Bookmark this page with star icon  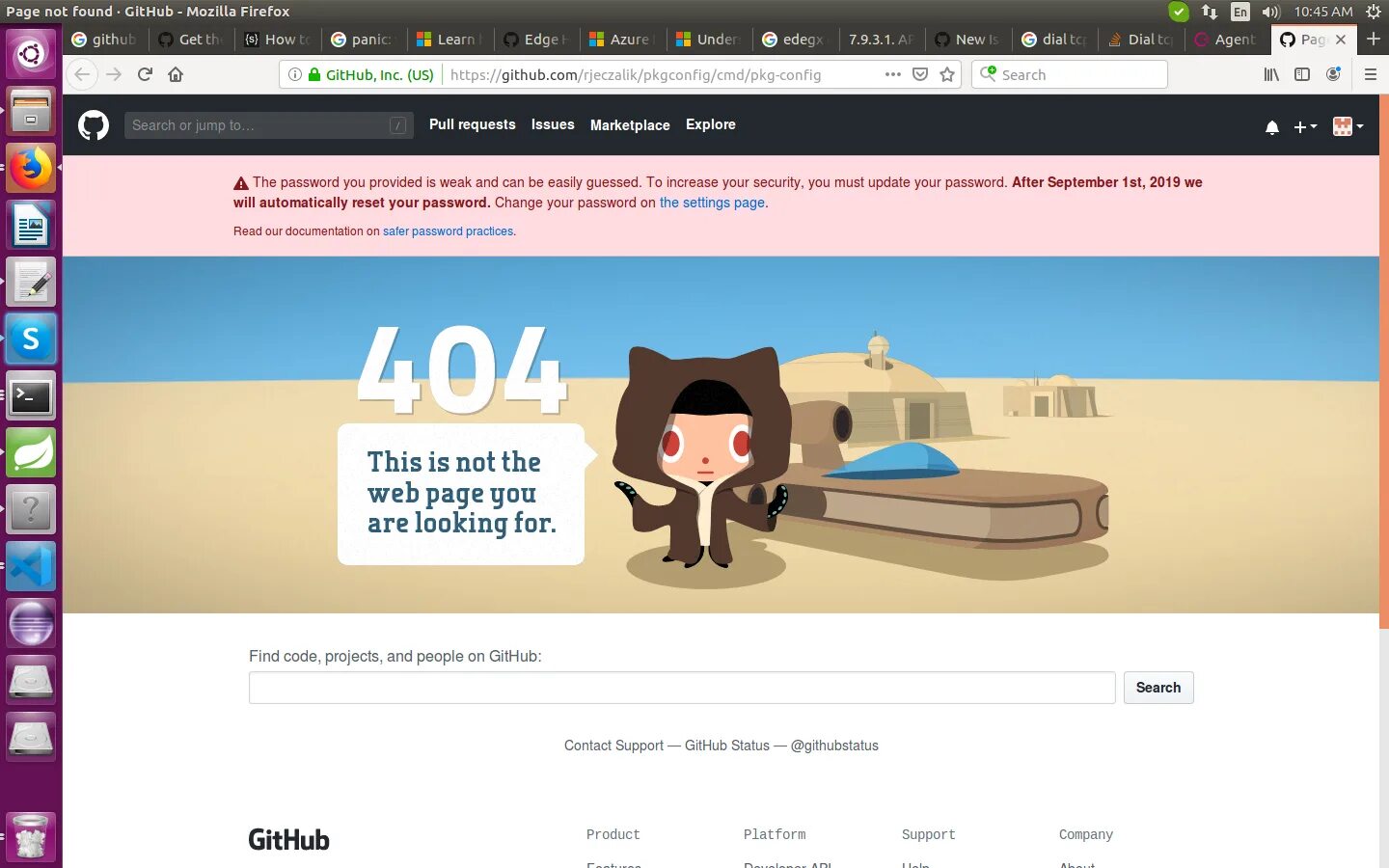tap(947, 74)
